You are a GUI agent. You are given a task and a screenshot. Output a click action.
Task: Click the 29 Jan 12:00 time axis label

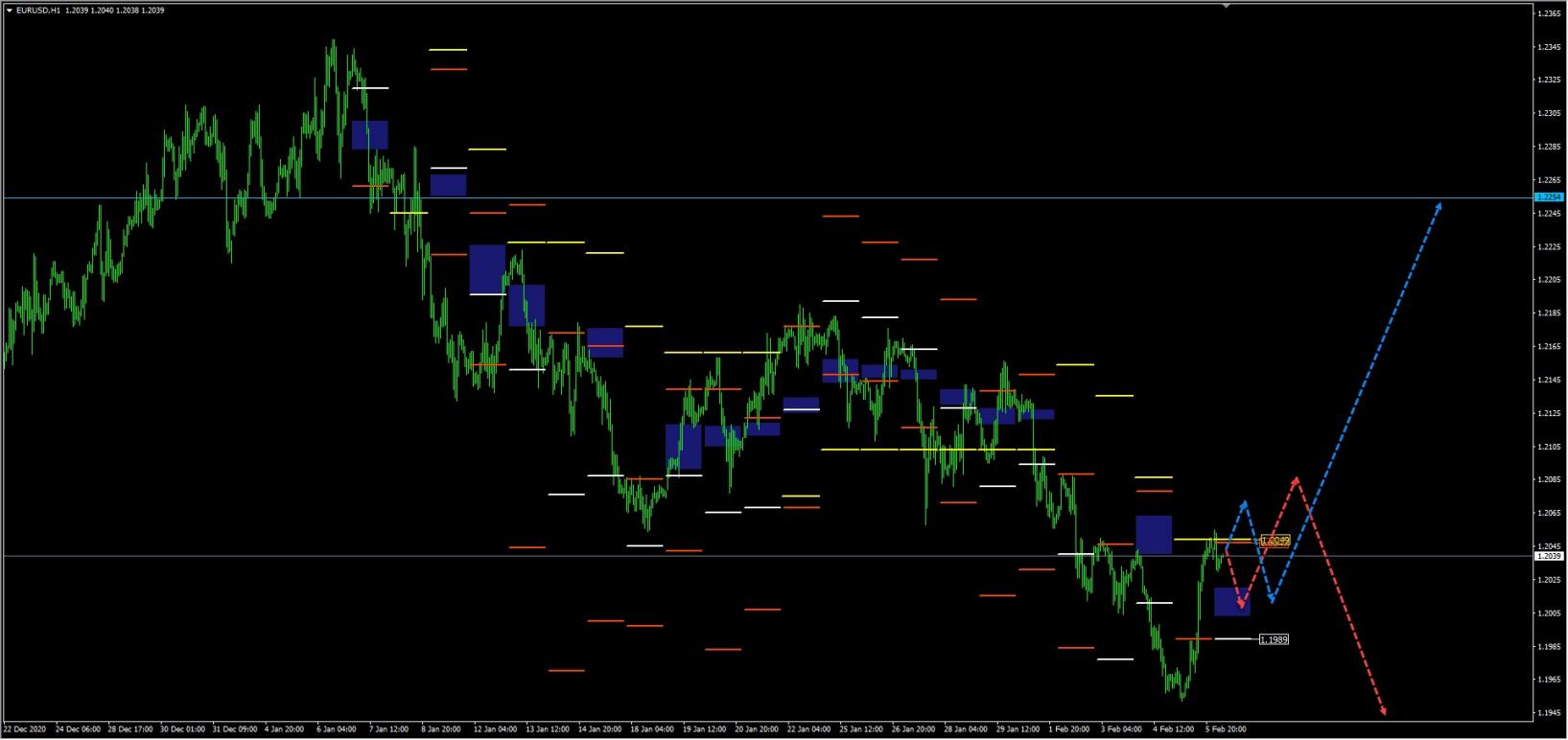coord(1019,729)
